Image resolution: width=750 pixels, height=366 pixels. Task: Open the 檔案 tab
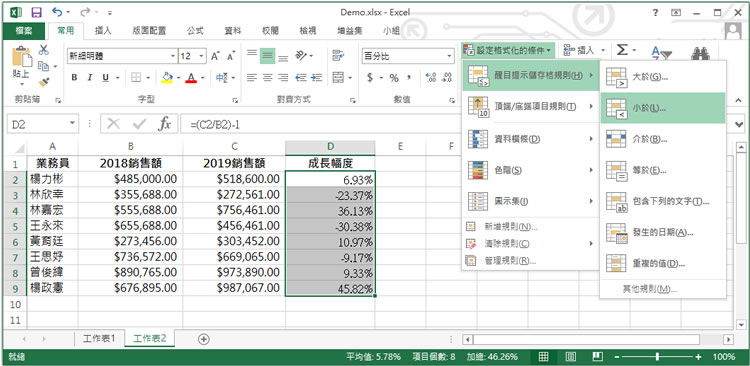click(x=23, y=31)
